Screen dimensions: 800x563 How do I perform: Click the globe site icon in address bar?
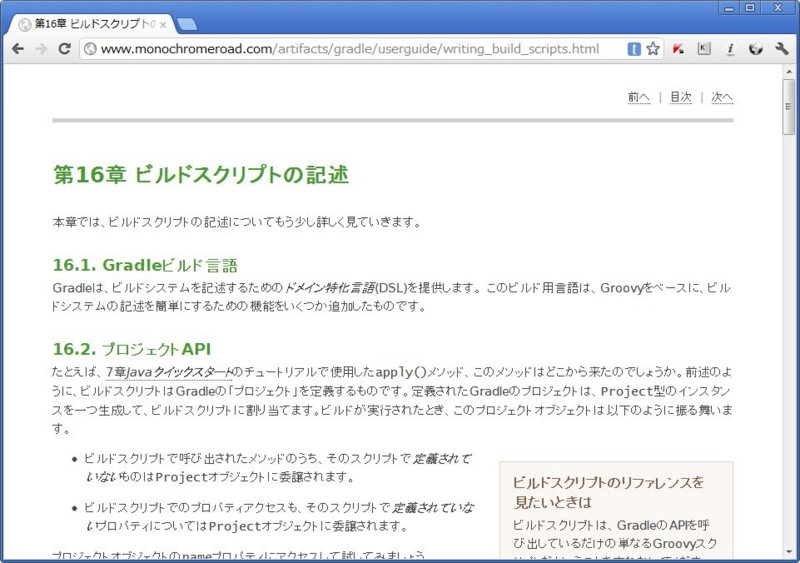point(90,48)
